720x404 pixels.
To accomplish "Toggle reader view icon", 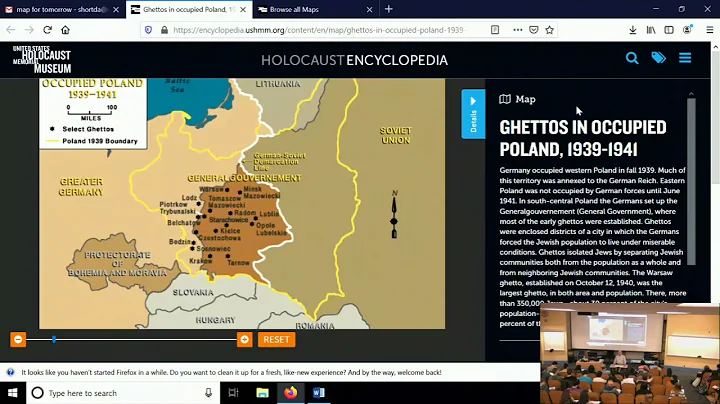I will point(495,30).
